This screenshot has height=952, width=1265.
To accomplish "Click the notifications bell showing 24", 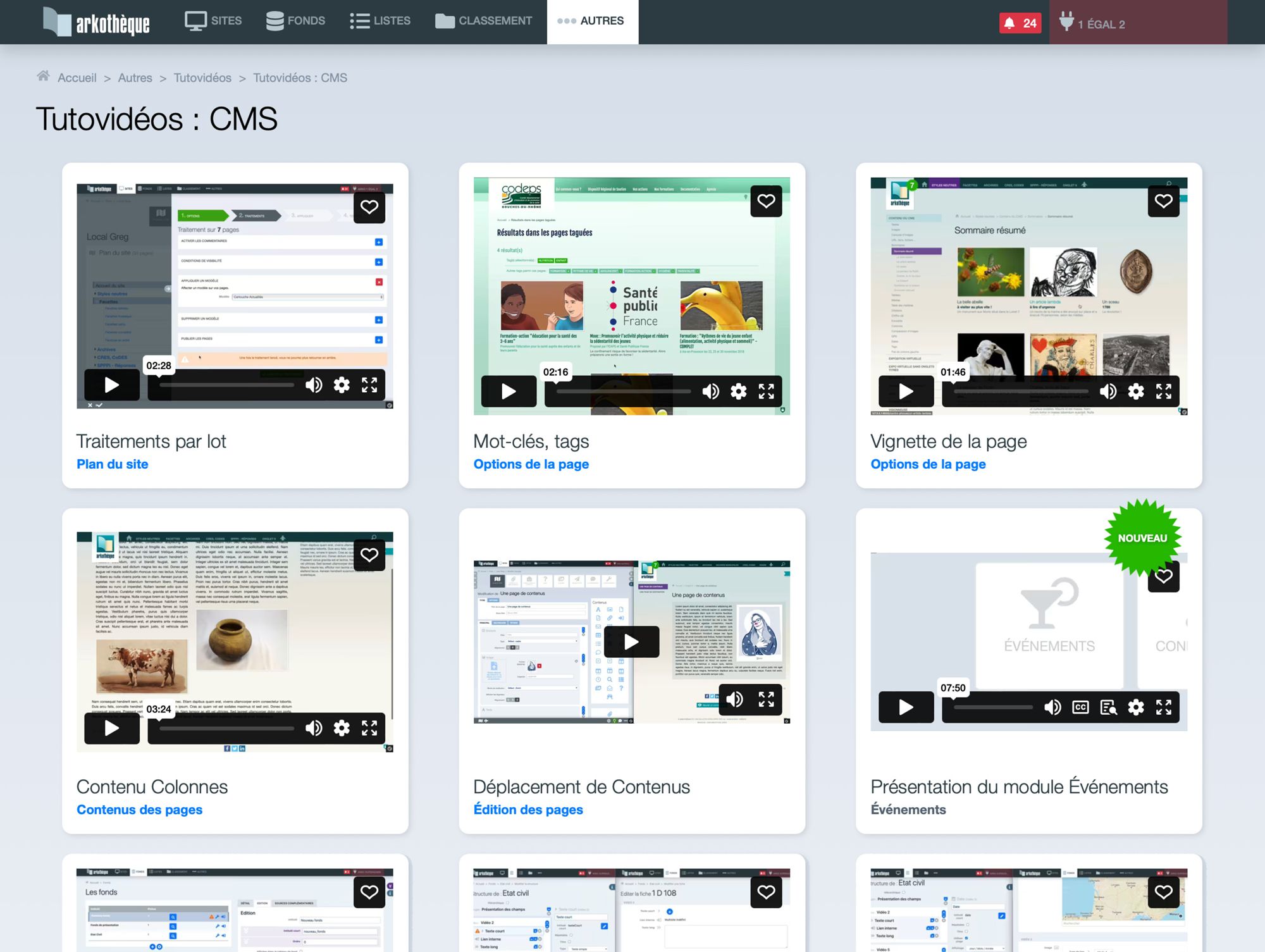I will [1020, 23].
